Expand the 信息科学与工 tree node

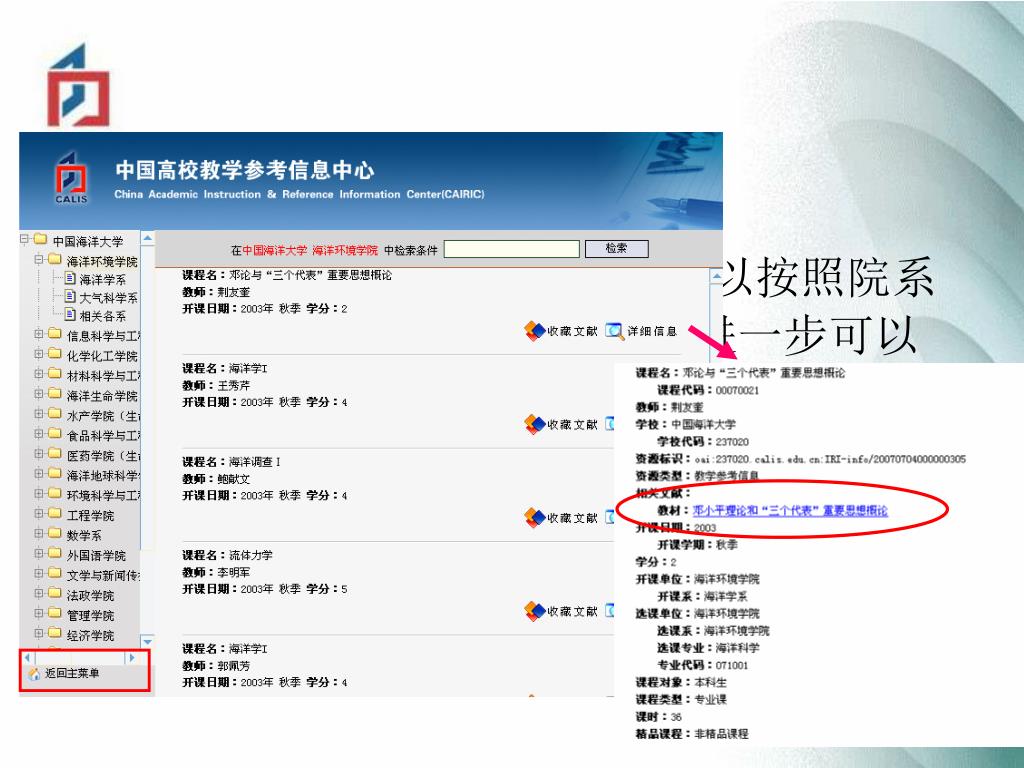tap(39, 334)
